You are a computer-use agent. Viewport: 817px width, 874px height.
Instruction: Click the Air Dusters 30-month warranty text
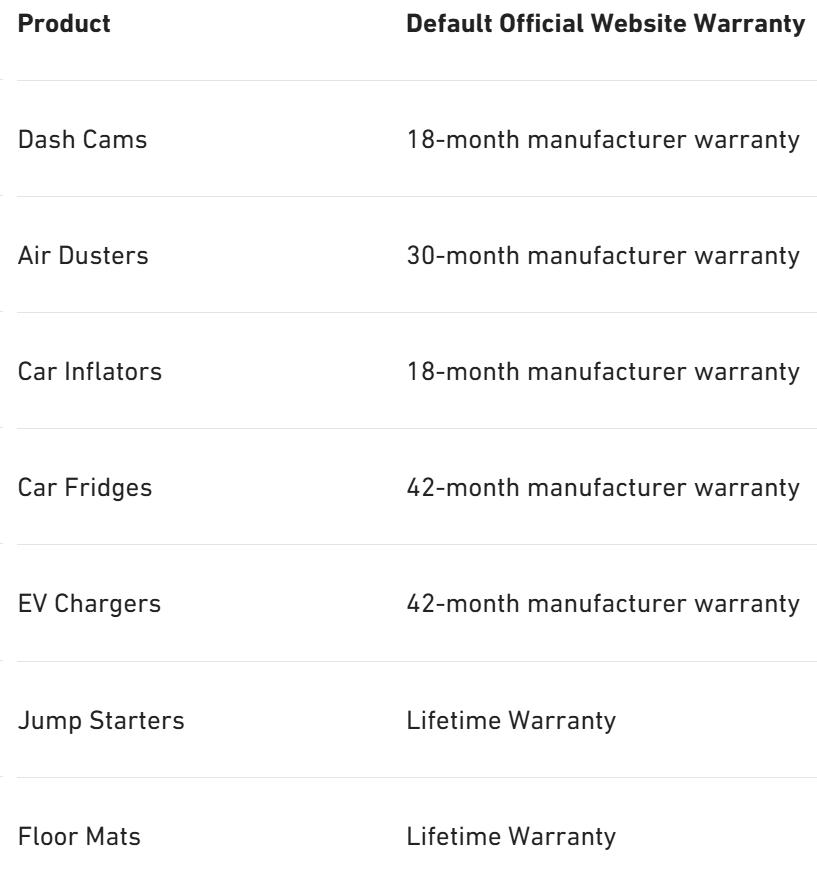click(603, 255)
